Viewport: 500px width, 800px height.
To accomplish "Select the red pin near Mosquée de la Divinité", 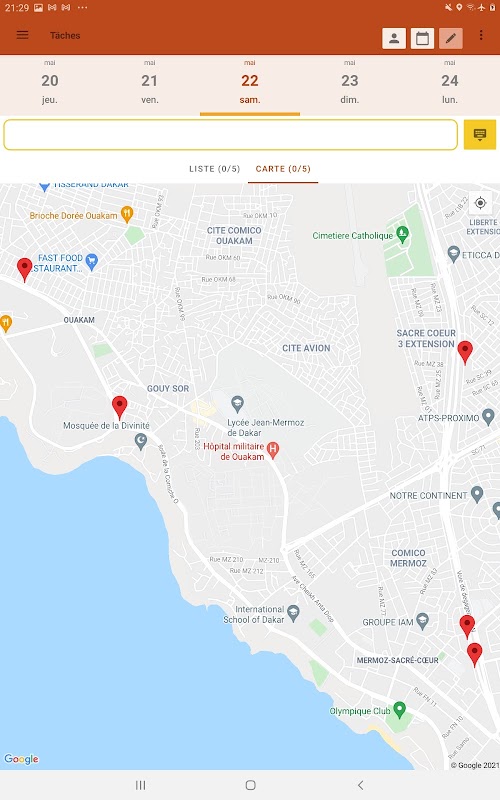I will pos(119,407).
